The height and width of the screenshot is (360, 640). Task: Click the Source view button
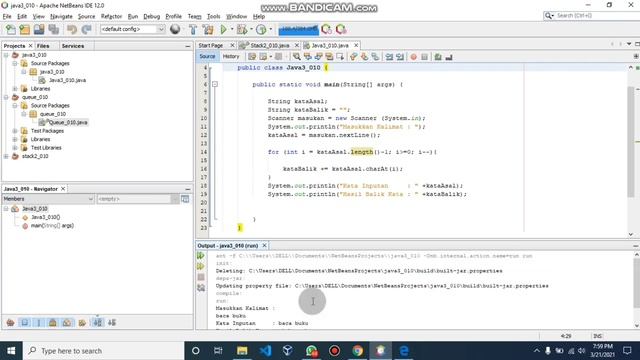tap(207, 56)
